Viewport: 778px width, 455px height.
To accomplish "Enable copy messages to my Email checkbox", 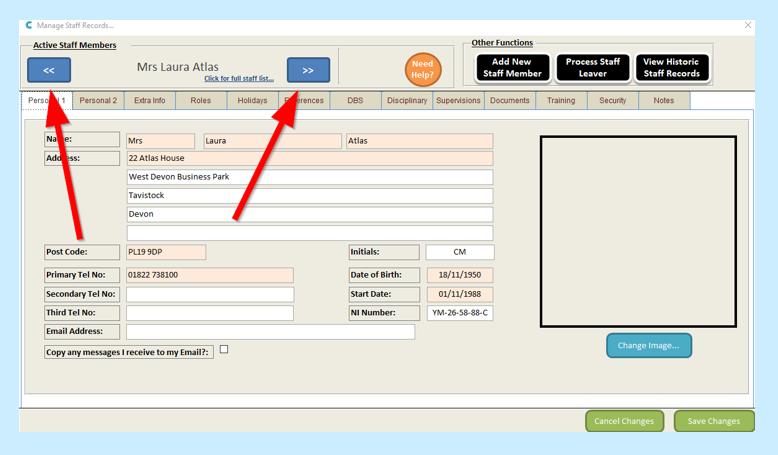I will pos(224,350).
